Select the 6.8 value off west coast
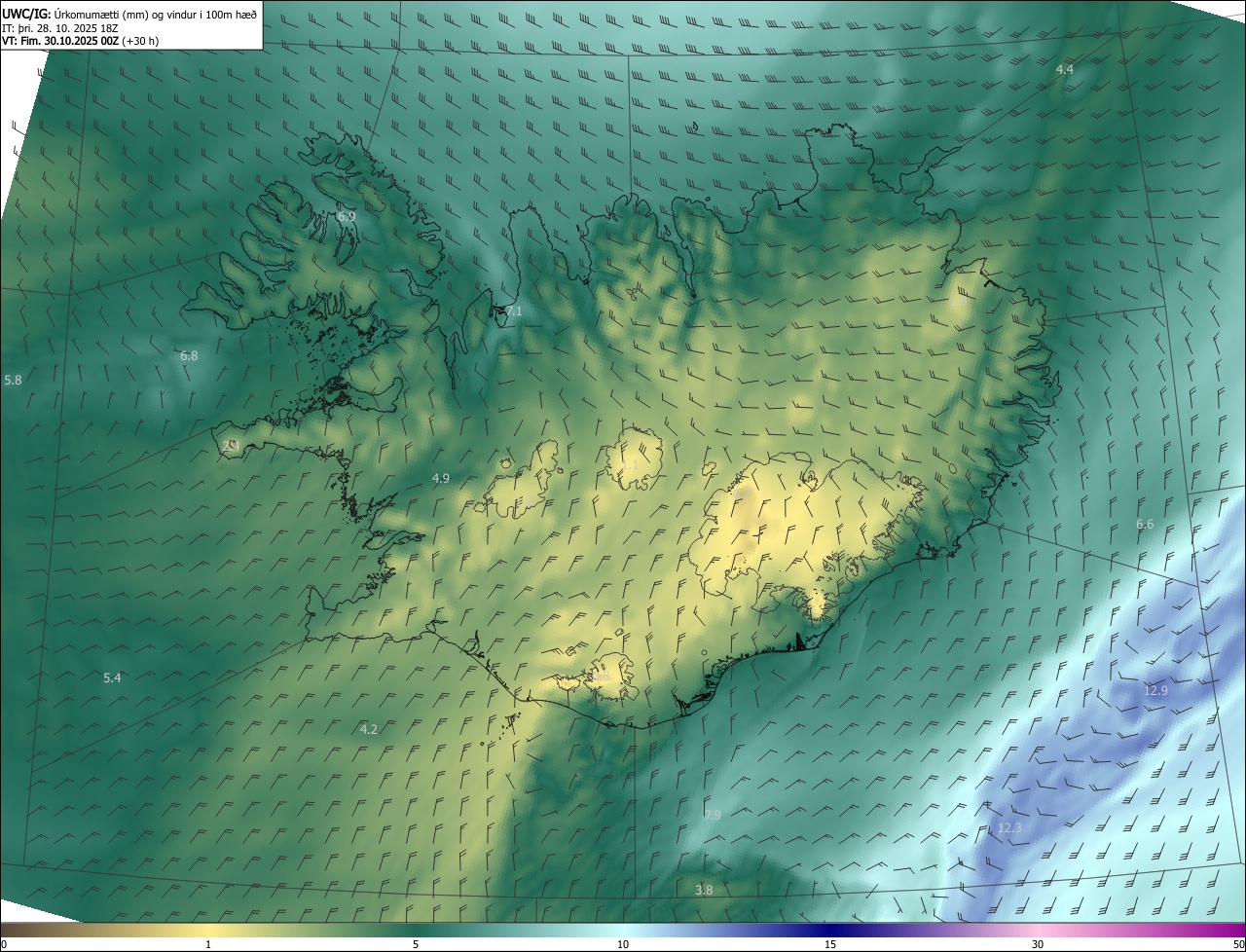Screen dimensions: 1246x952 point(189,355)
